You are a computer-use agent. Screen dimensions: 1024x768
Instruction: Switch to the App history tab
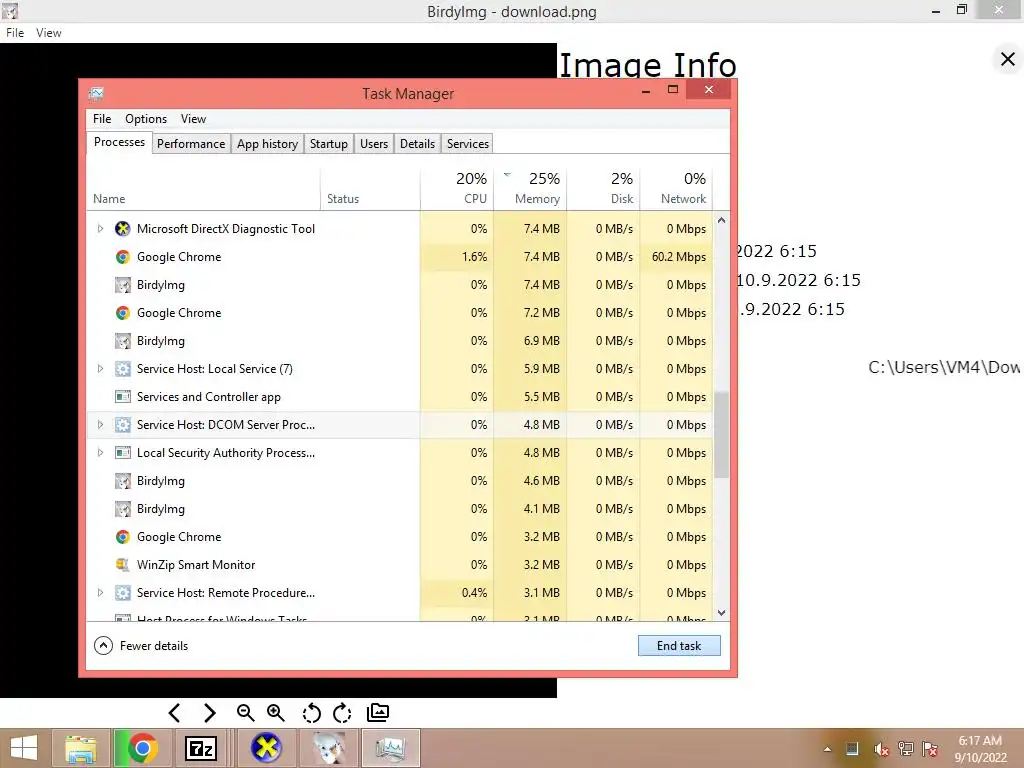pos(267,144)
